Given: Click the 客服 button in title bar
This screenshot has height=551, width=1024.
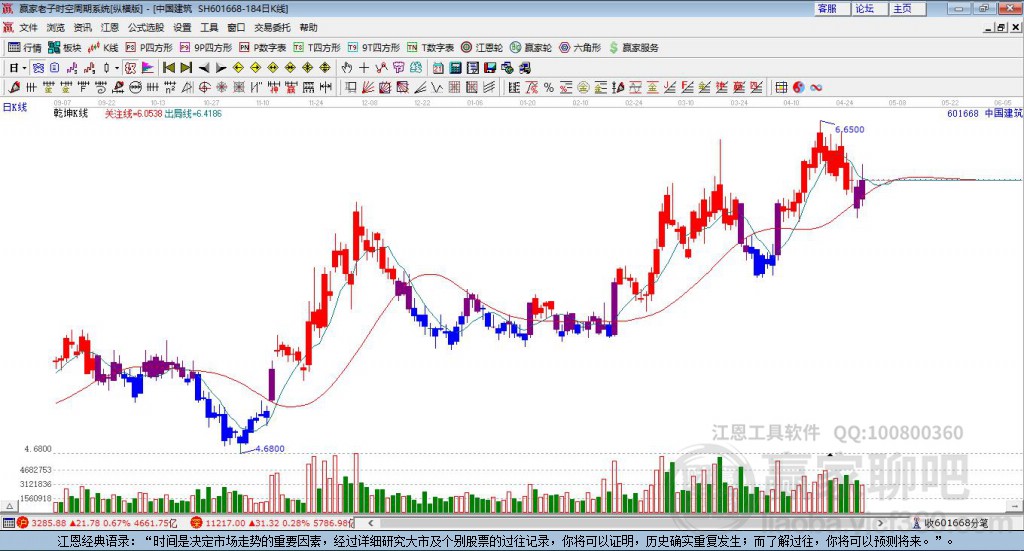Looking at the screenshot, I should pyautogui.click(x=832, y=8).
